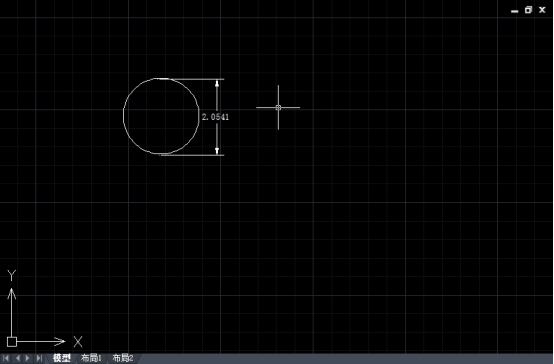Minimize the drawing window
This screenshot has width=554, height=364.
[x=515, y=11]
